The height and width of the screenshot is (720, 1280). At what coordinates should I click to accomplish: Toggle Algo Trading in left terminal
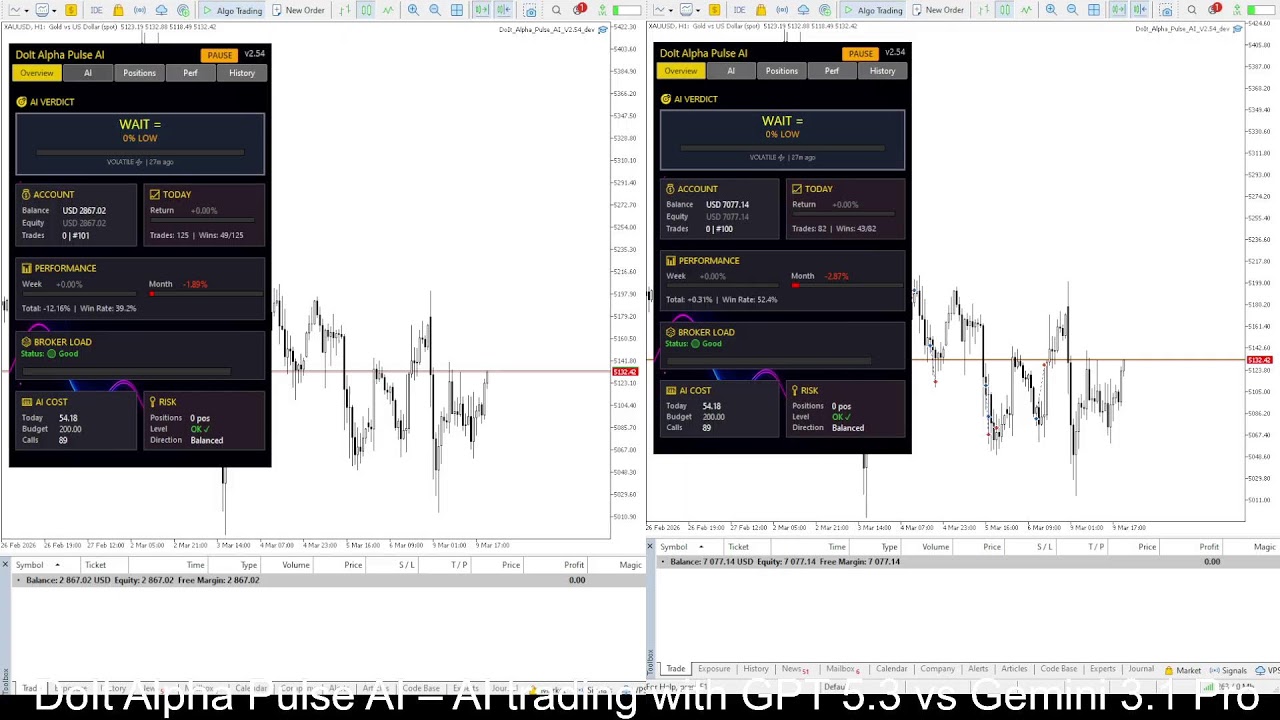pyautogui.click(x=232, y=10)
